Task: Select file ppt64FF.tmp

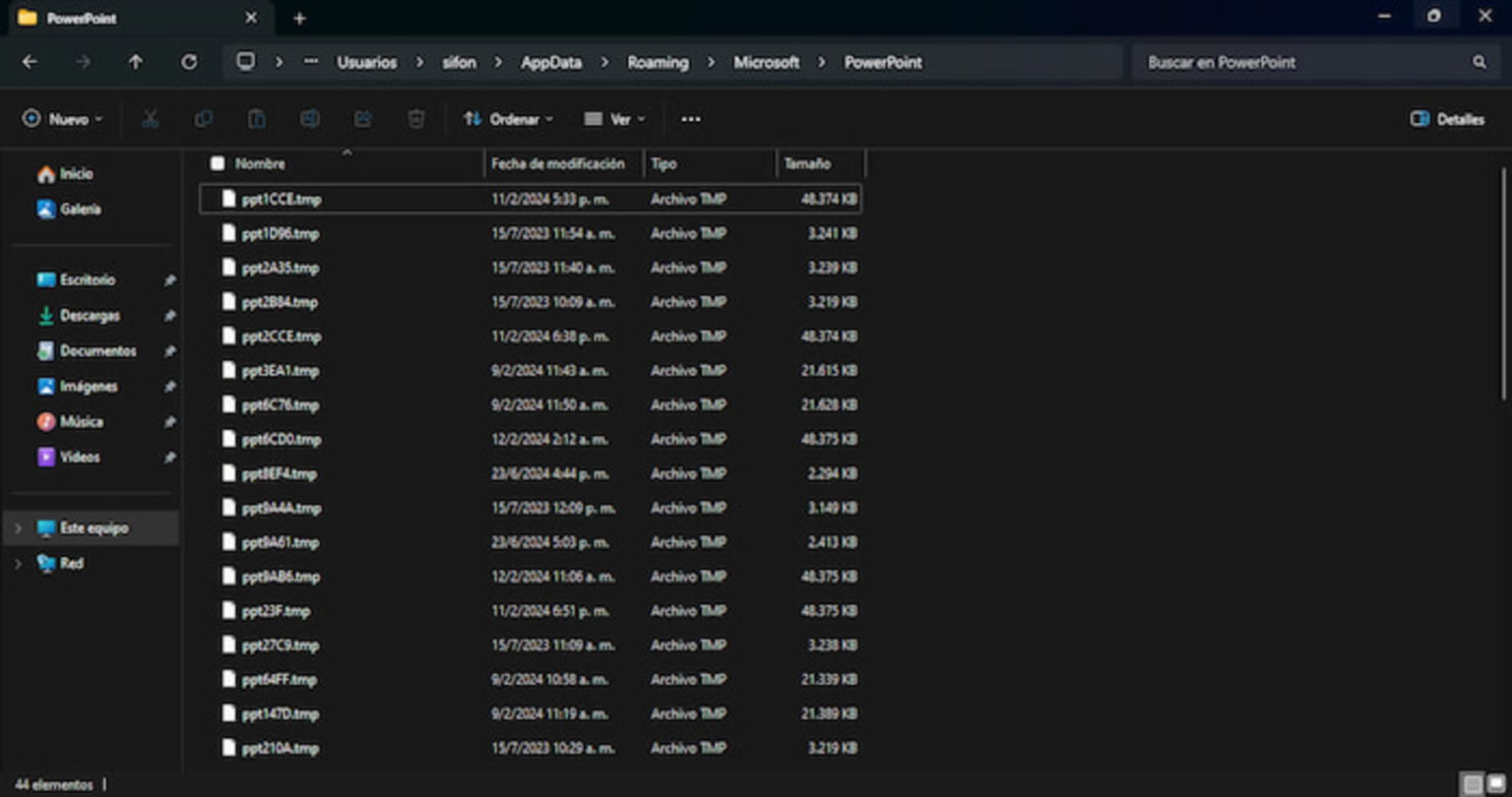Action: coord(531,680)
